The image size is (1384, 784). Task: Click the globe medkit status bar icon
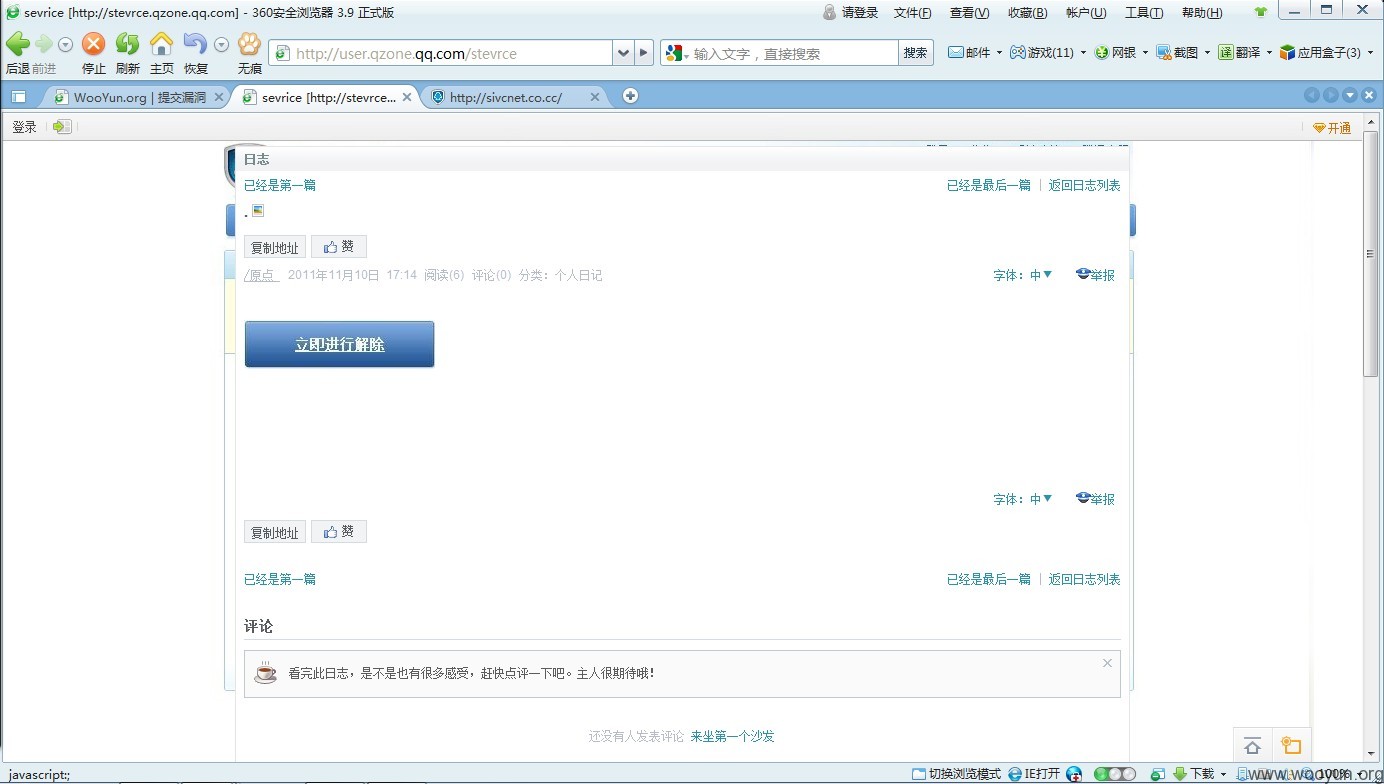click(x=1074, y=774)
